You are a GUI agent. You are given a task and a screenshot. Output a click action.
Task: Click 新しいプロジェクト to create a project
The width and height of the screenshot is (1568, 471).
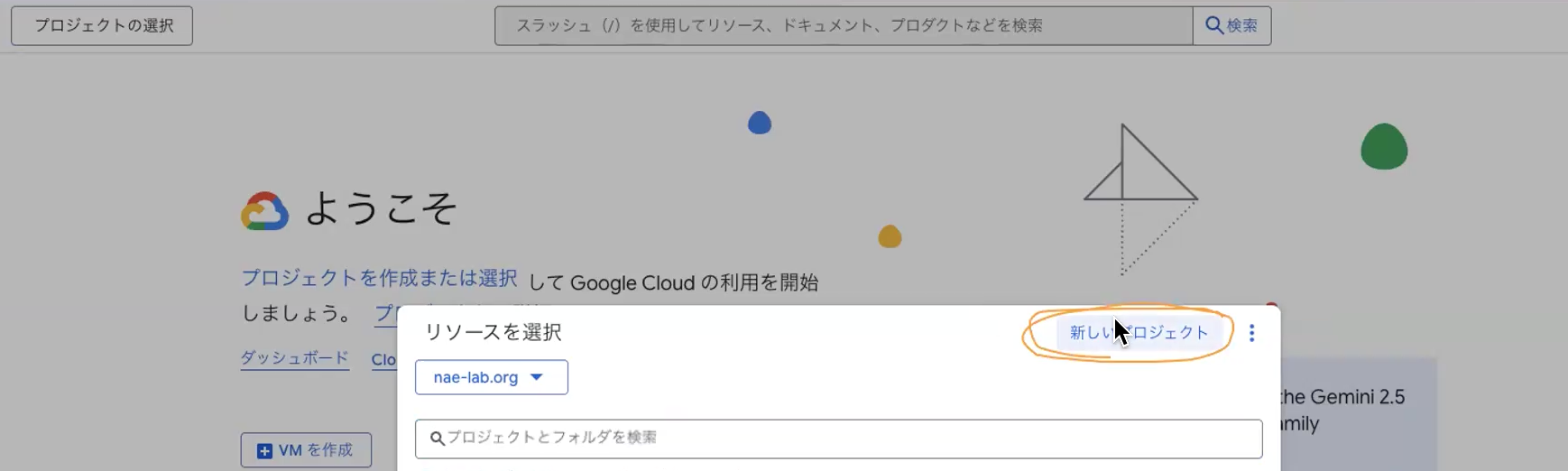pos(1139,333)
